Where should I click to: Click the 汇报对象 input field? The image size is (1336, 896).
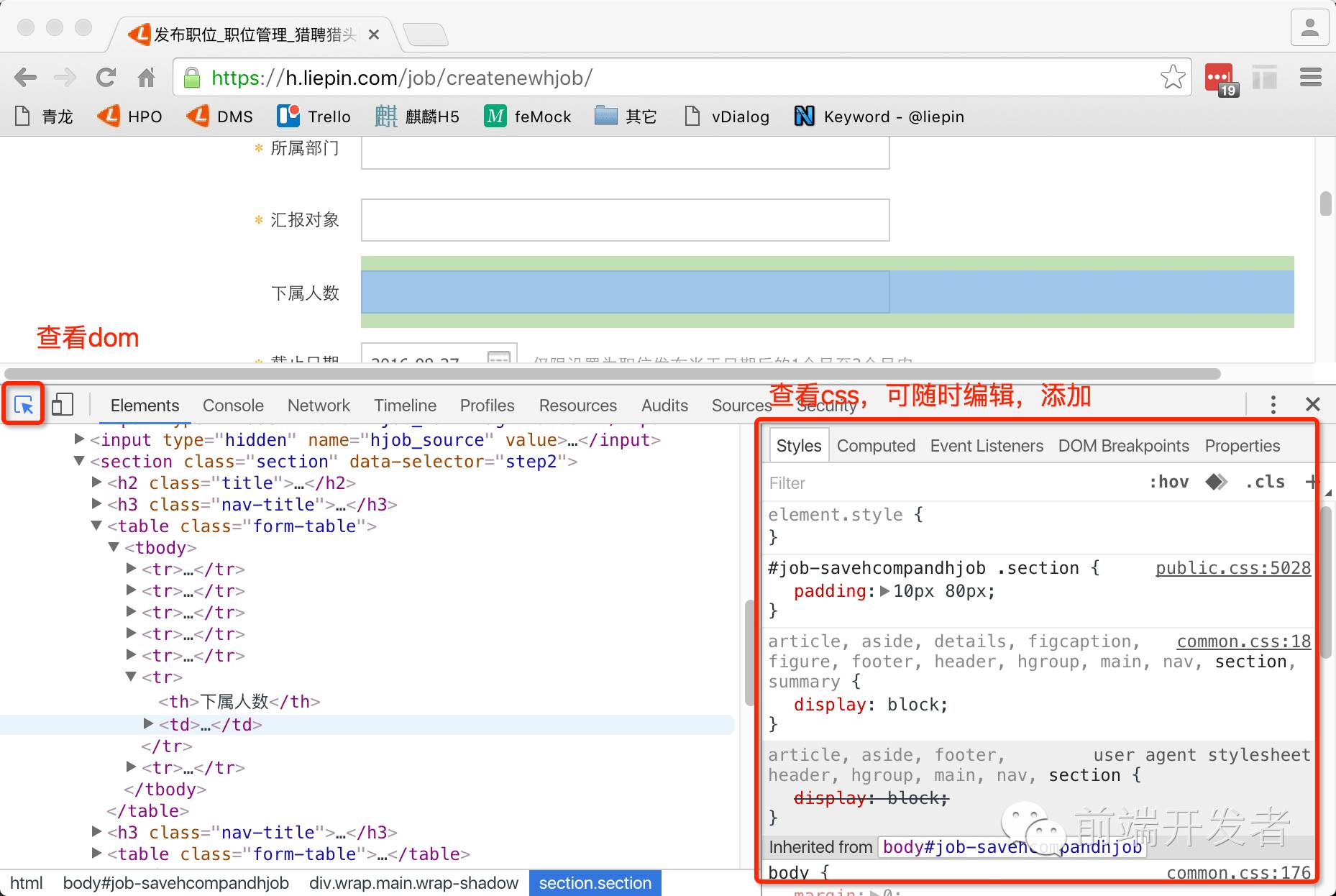625,220
